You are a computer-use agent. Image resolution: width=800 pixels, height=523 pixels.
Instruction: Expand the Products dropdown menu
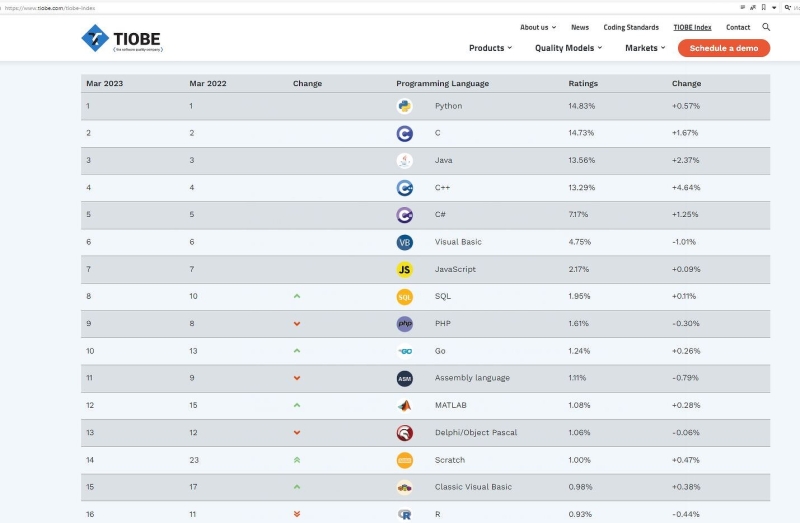pyautogui.click(x=490, y=48)
